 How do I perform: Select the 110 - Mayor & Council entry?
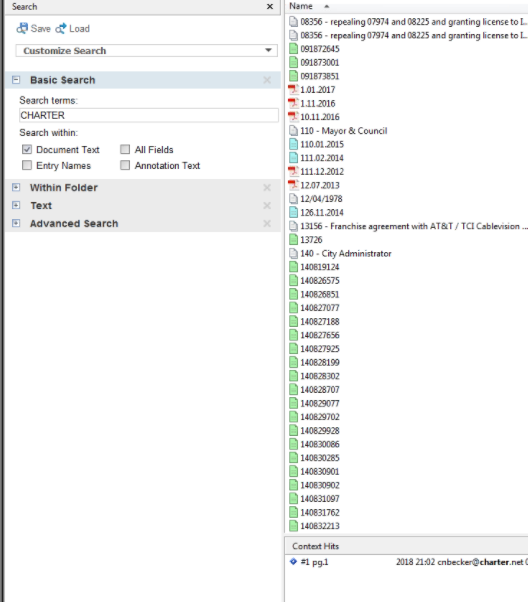344,131
